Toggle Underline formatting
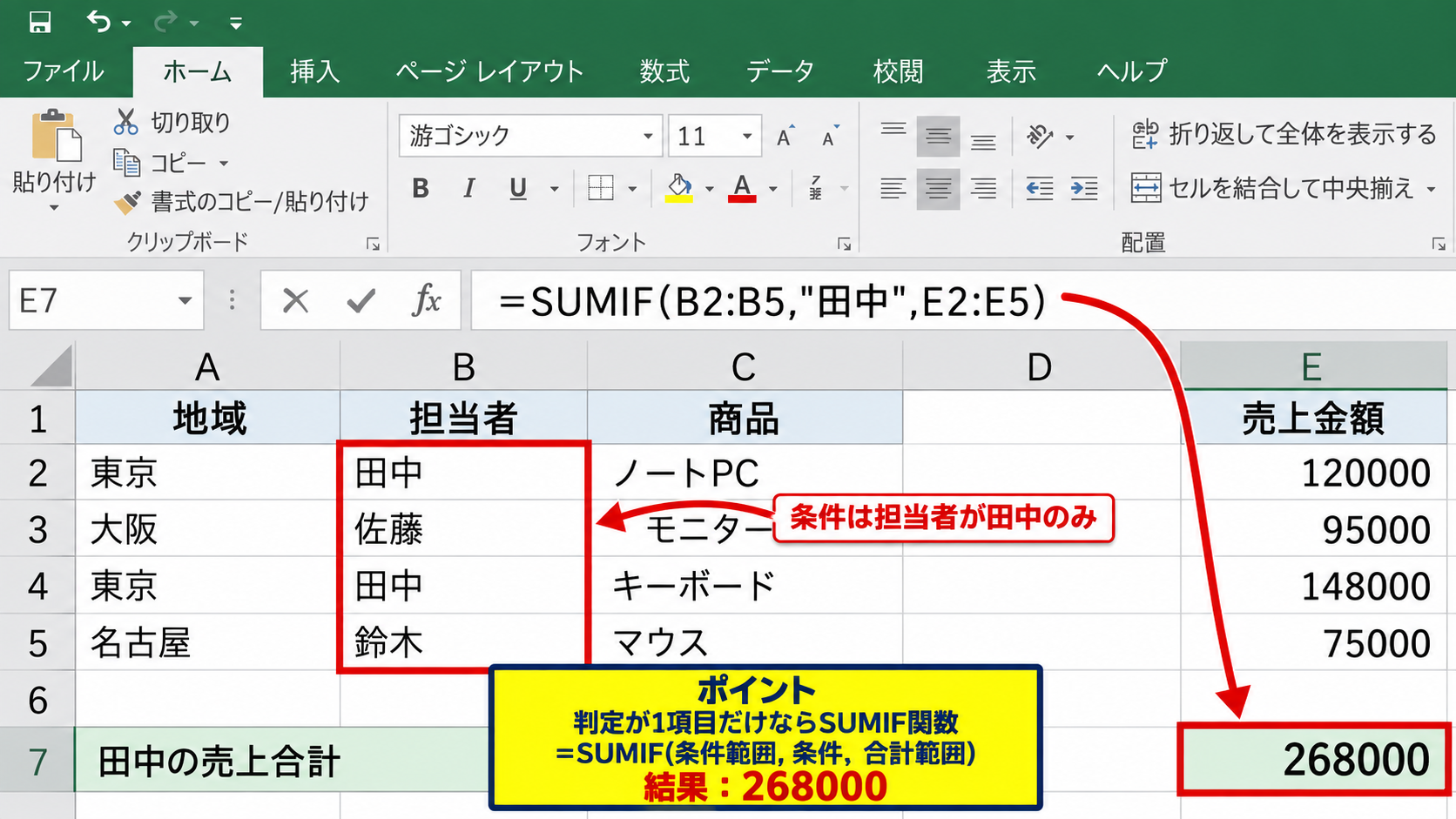The height and width of the screenshot is (819, 1456). tap(518, 188)
